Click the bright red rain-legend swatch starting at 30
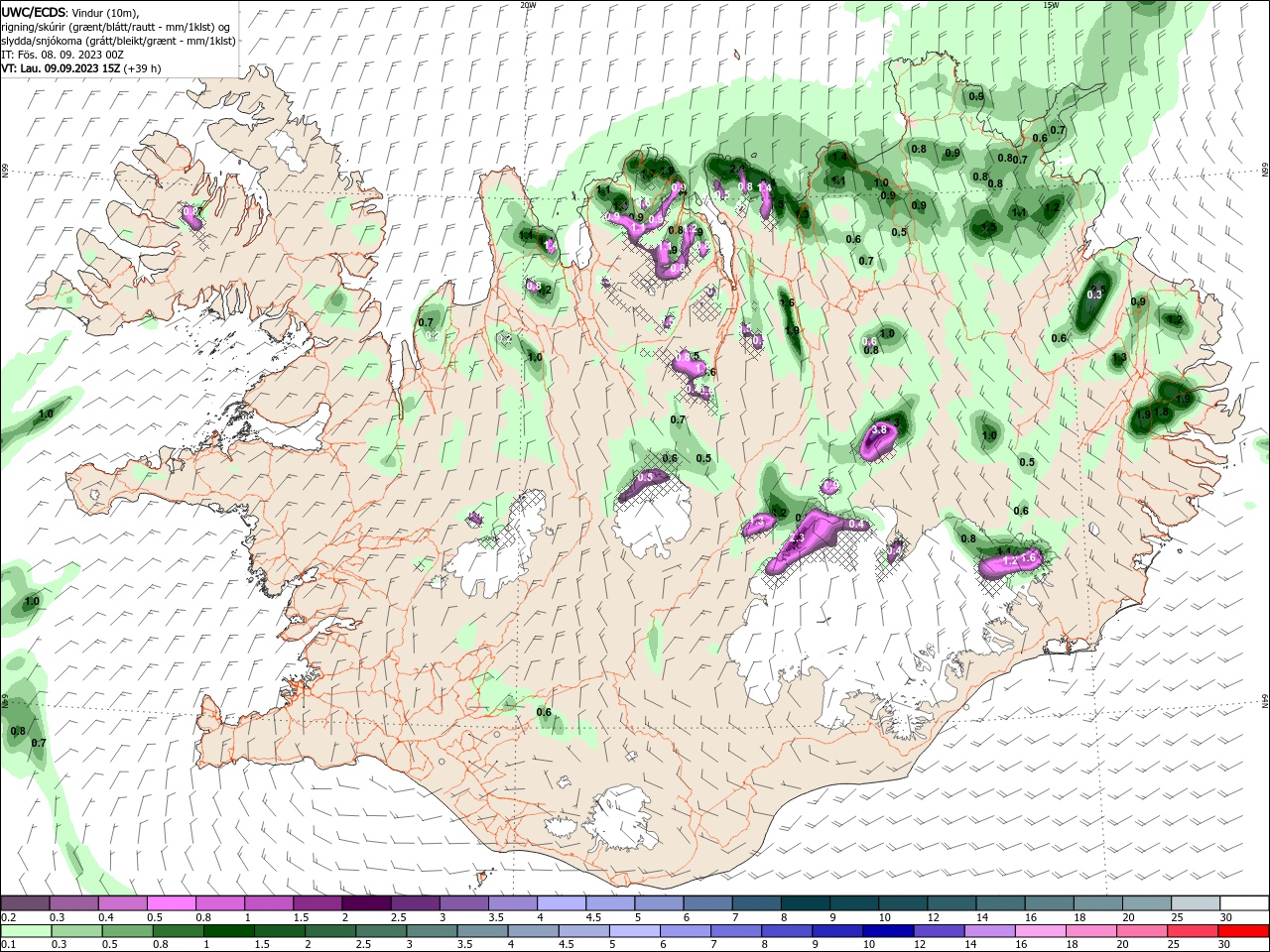This screenshot has height=952, width=1270. [x=1243, y=931]
